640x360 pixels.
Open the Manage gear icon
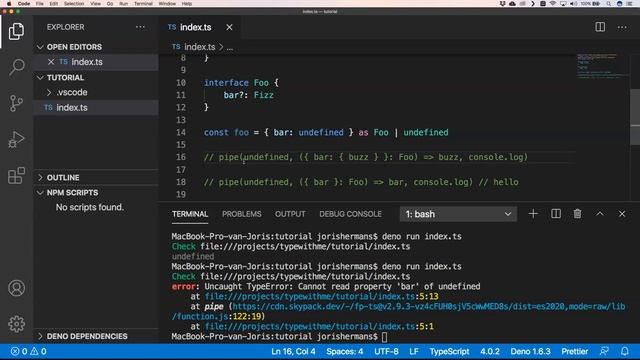pyautogui.click(x=16, y=324)
